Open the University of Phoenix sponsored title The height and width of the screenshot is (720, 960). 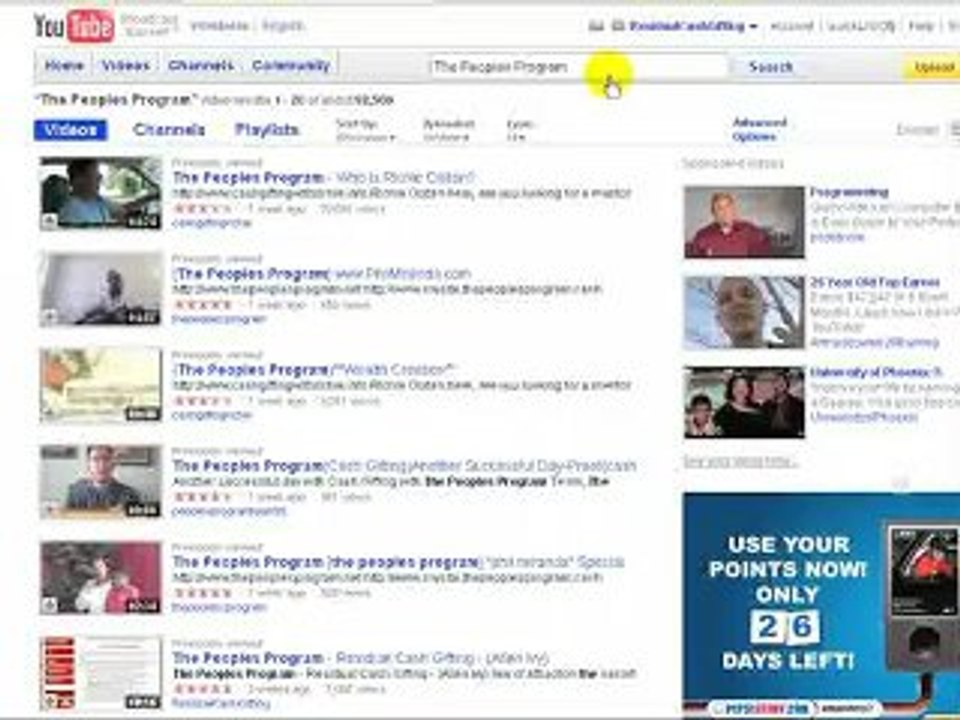pyautogui.click(x=877, y=372)
